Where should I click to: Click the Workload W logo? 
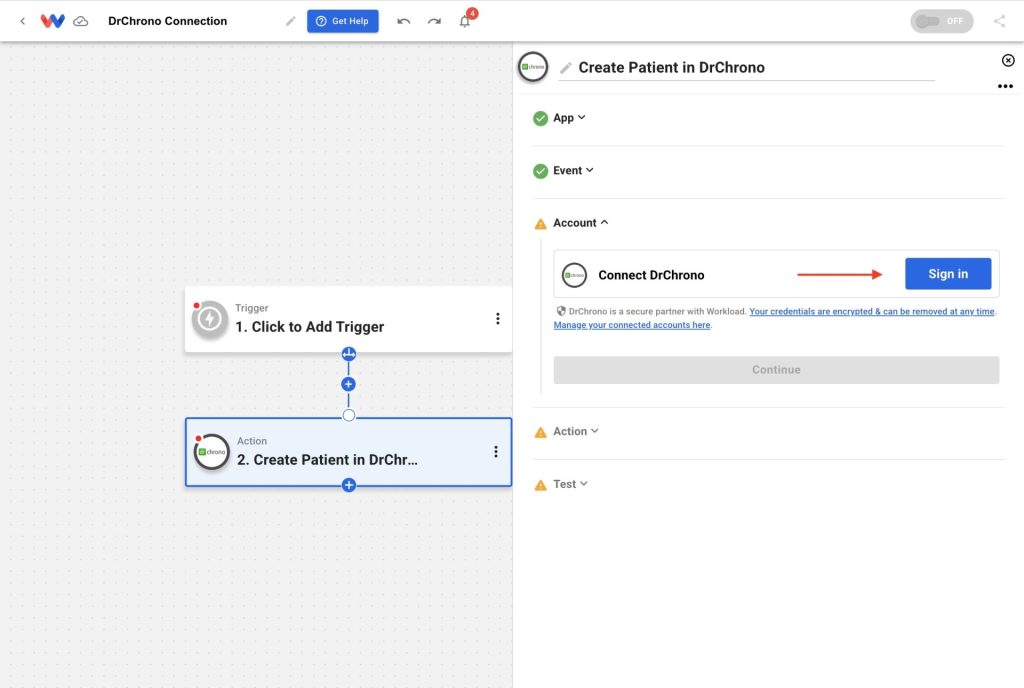point(52,21)
